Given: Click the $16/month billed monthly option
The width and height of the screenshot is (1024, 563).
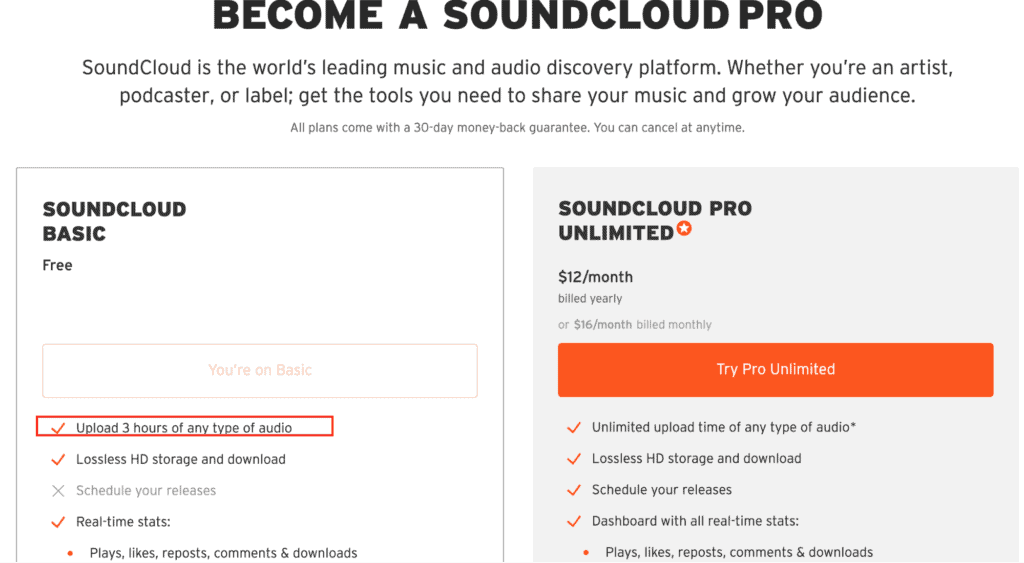Looking at the screenshot, I should pos(635,325).
